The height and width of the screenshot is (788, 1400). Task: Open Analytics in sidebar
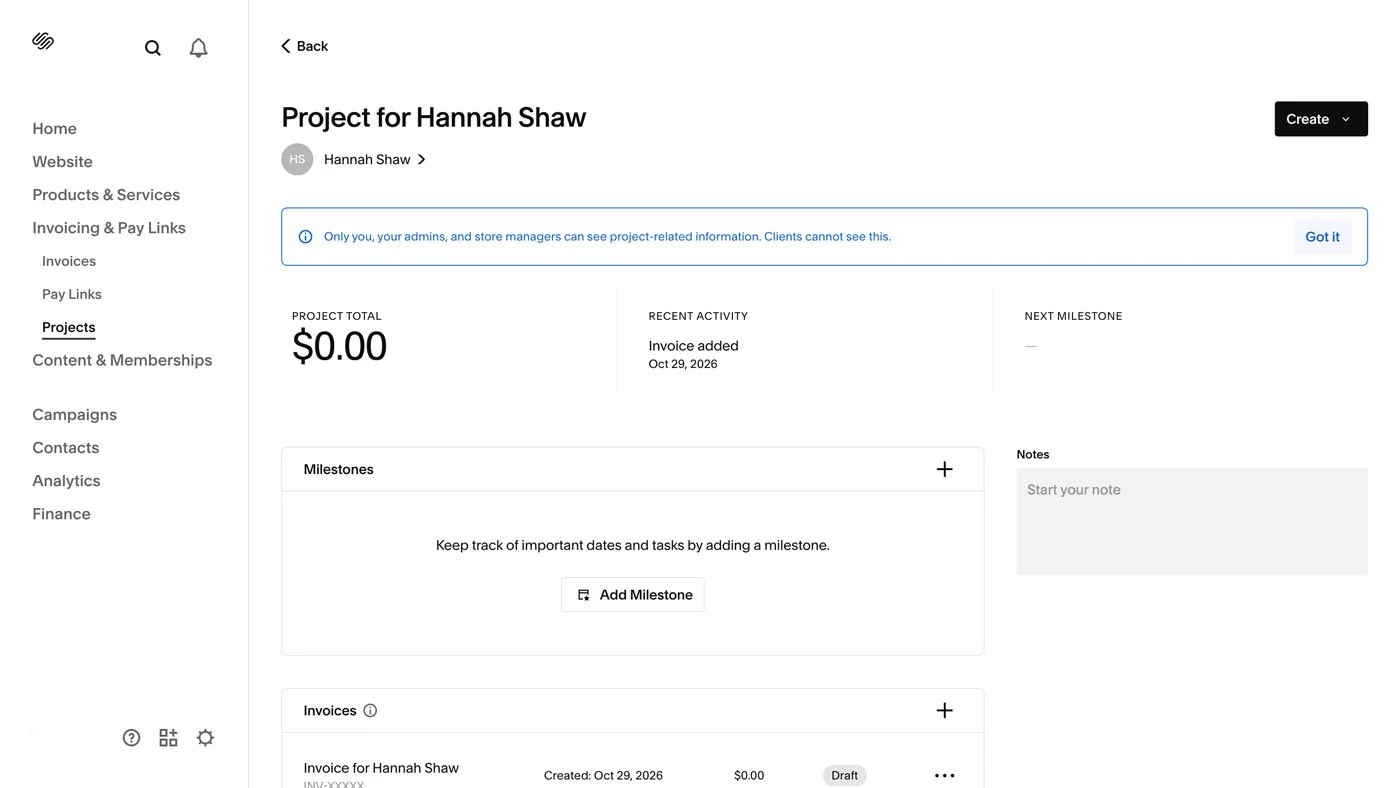66,480
